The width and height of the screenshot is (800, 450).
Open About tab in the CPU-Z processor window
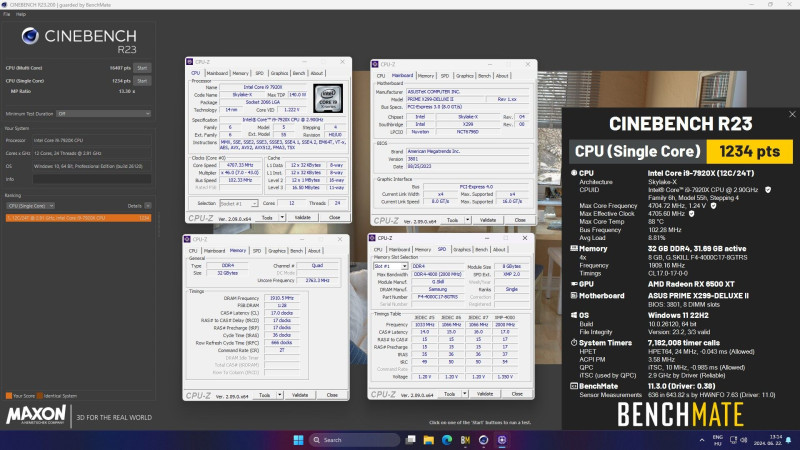[316, 73]
